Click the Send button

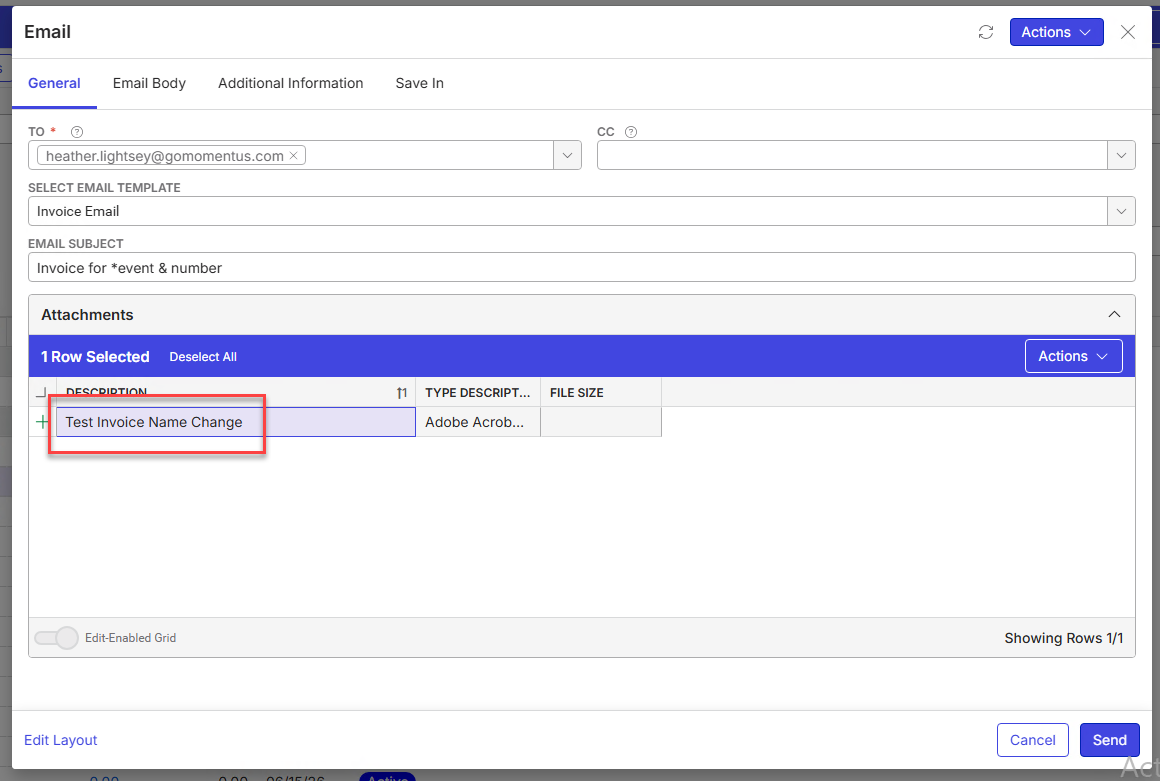click(x=1110, y=740)
